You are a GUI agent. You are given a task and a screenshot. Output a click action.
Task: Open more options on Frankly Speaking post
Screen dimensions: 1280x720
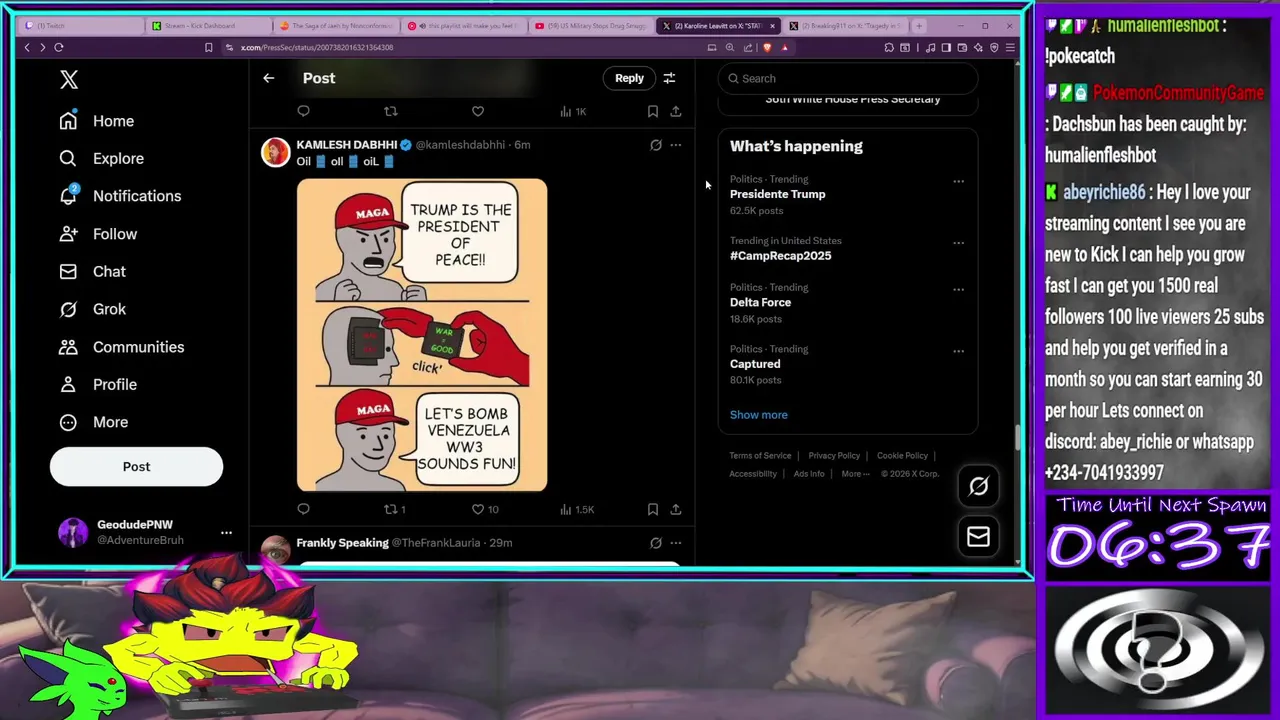click(676, 543)
